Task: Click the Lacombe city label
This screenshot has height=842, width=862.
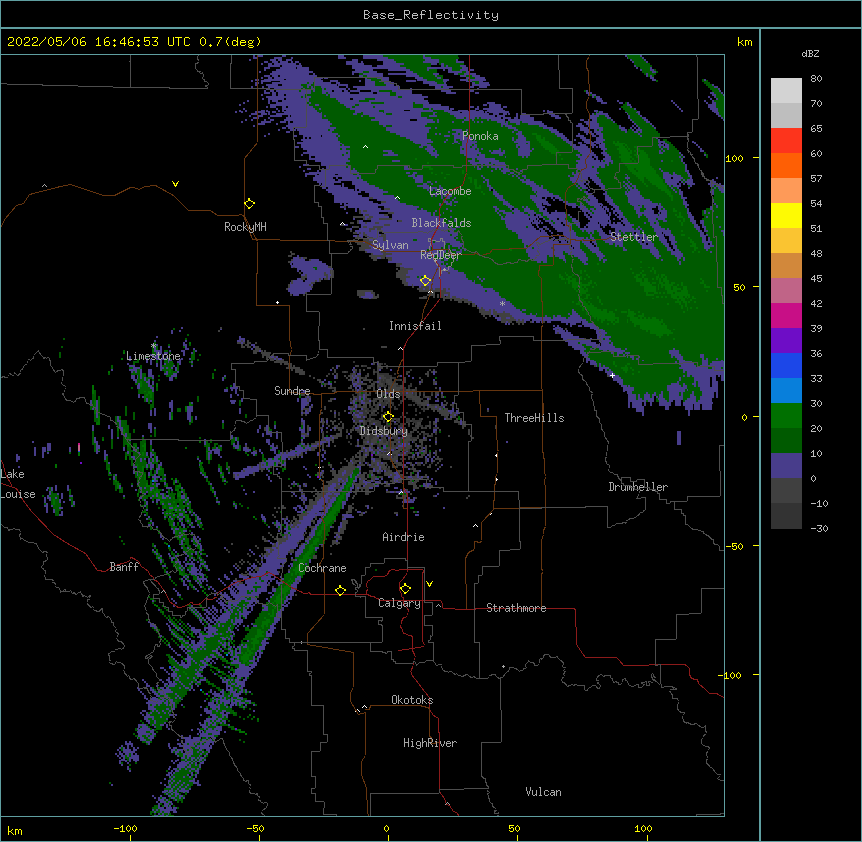Action: [x=450, y=191]
